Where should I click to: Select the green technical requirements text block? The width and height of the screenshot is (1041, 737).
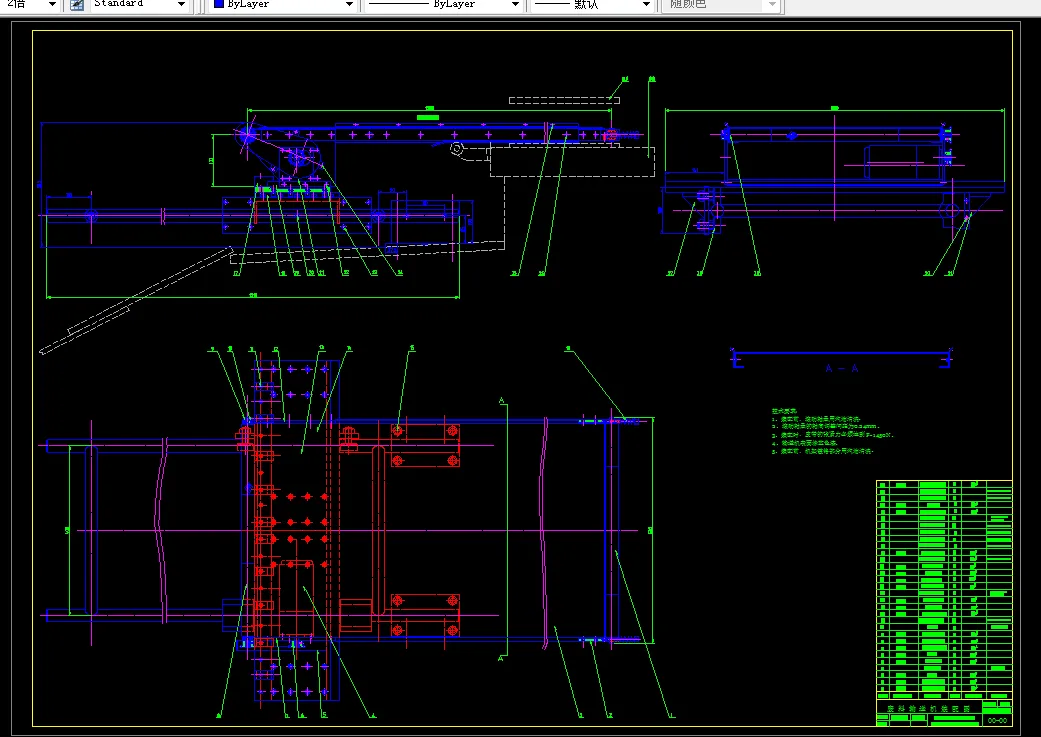pos(833,432)
